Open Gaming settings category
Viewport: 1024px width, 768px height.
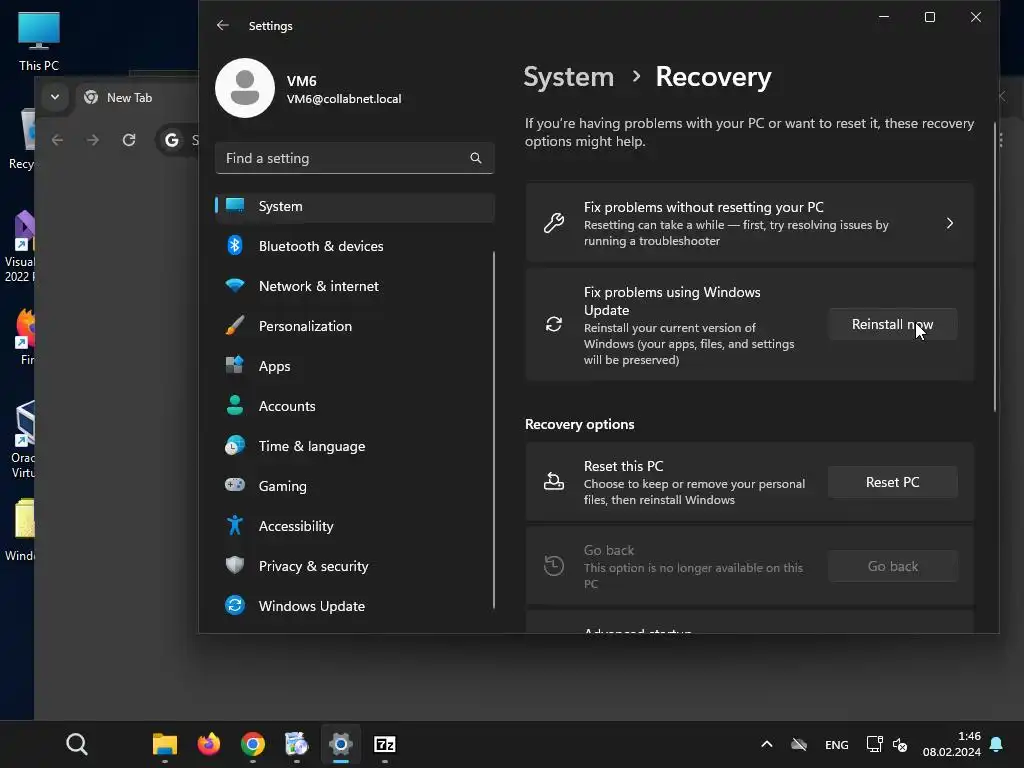[355, 486]
